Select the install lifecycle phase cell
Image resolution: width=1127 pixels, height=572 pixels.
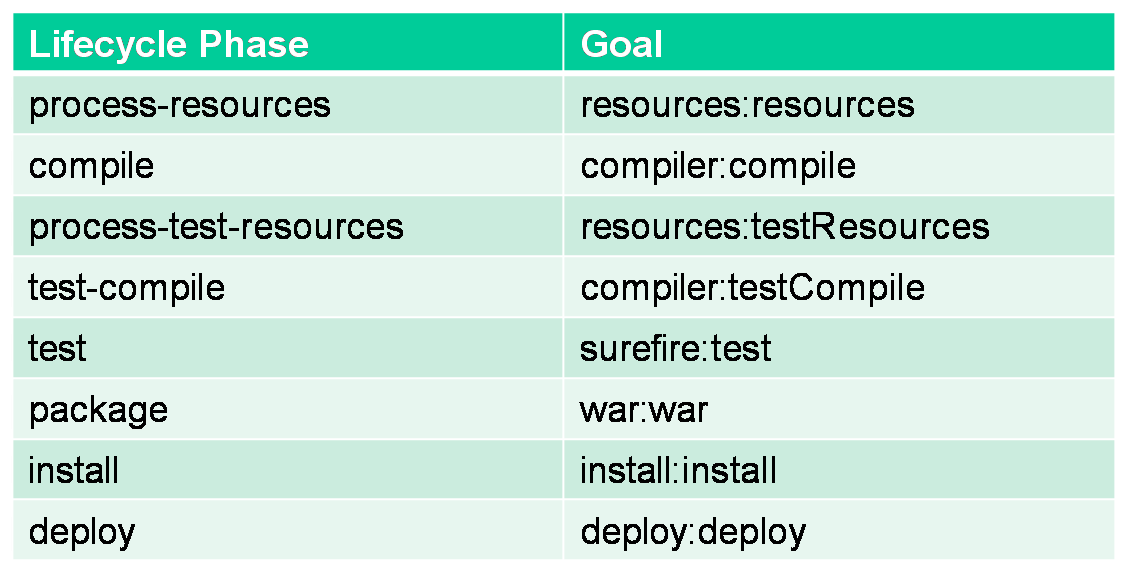[74, 470]
